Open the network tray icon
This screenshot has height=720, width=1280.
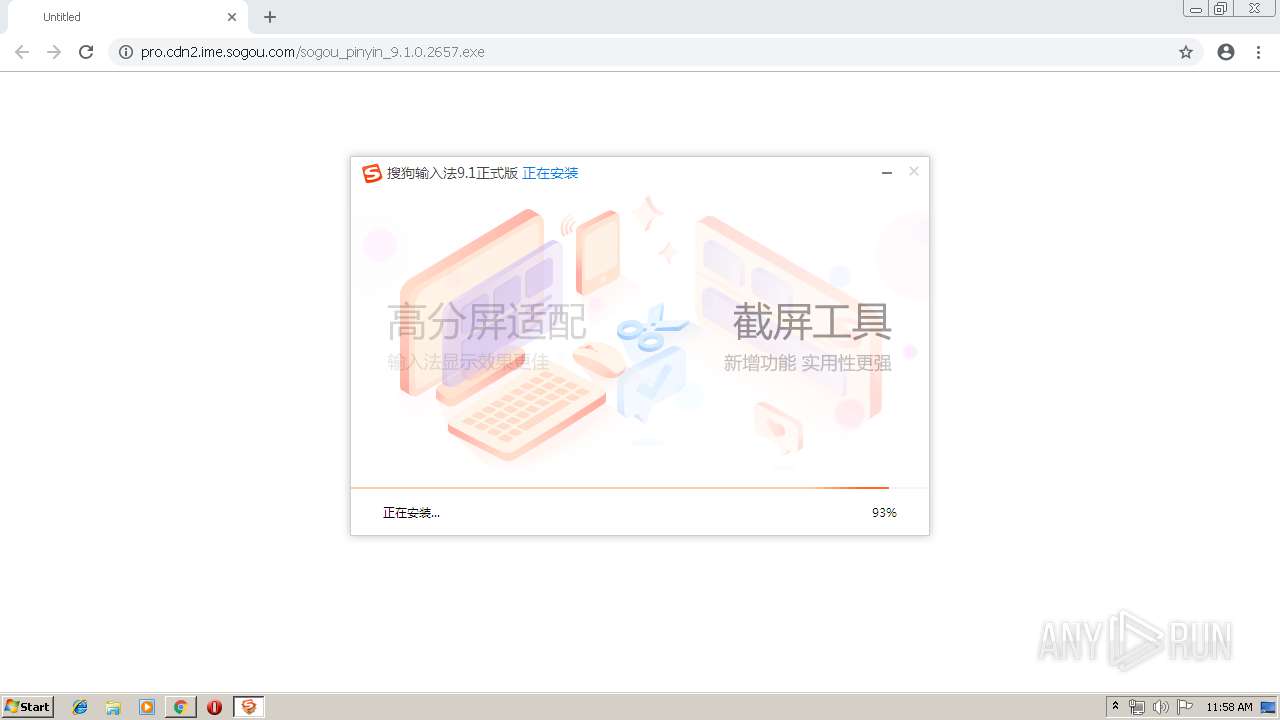tap(1137, 707)
